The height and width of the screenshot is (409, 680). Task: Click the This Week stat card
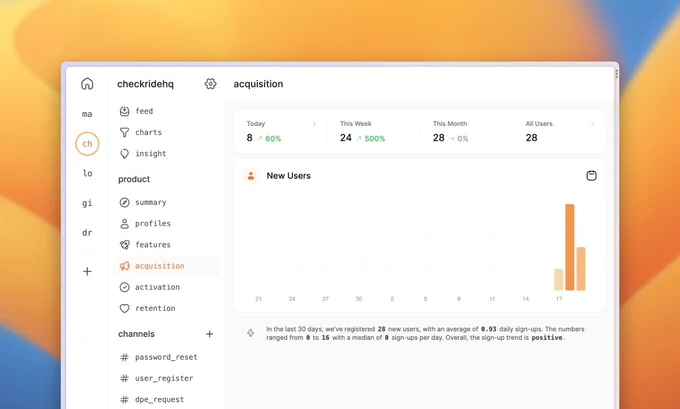[373, 131]
